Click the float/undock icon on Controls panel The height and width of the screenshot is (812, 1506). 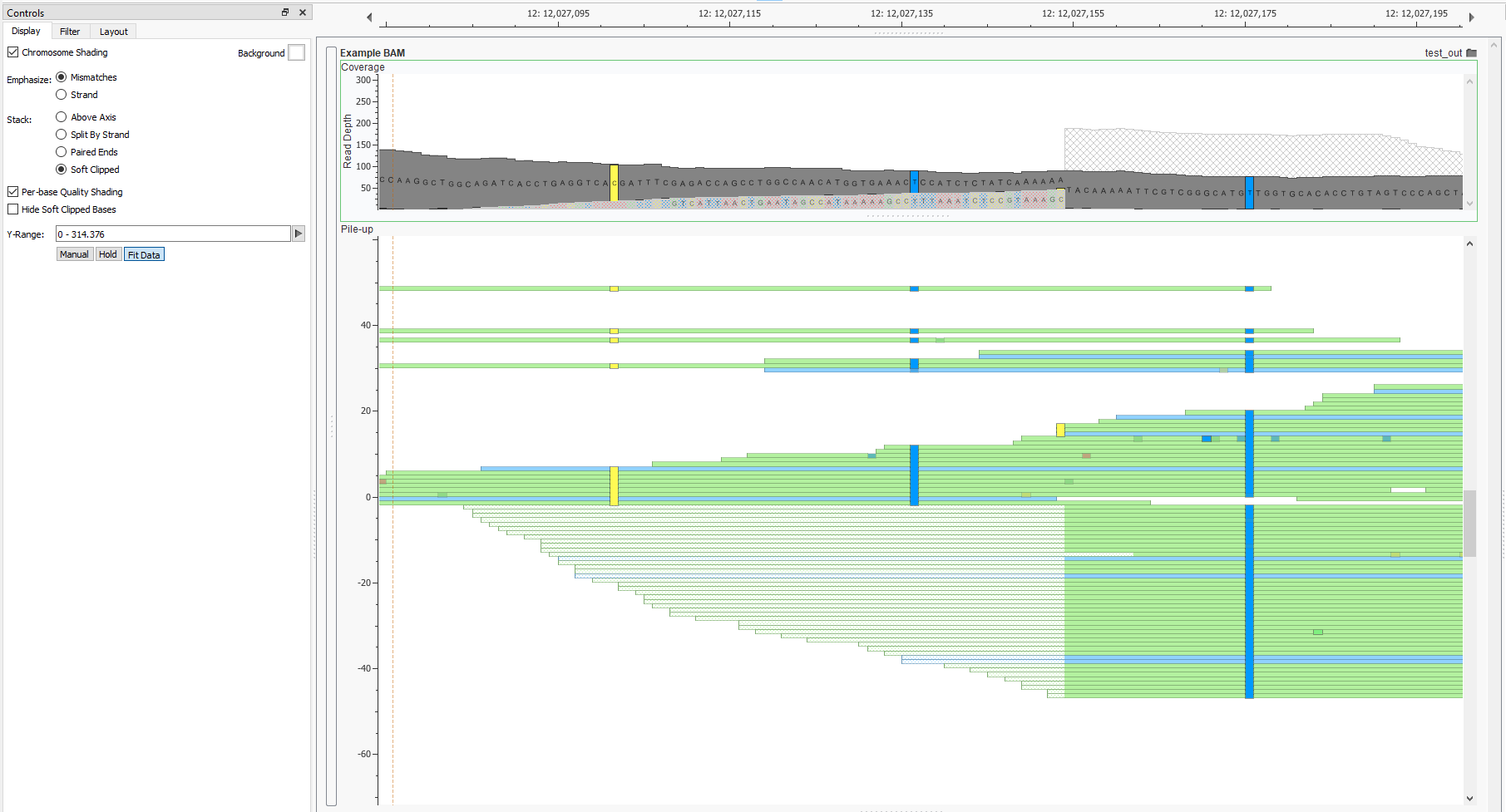click(284, 12)
